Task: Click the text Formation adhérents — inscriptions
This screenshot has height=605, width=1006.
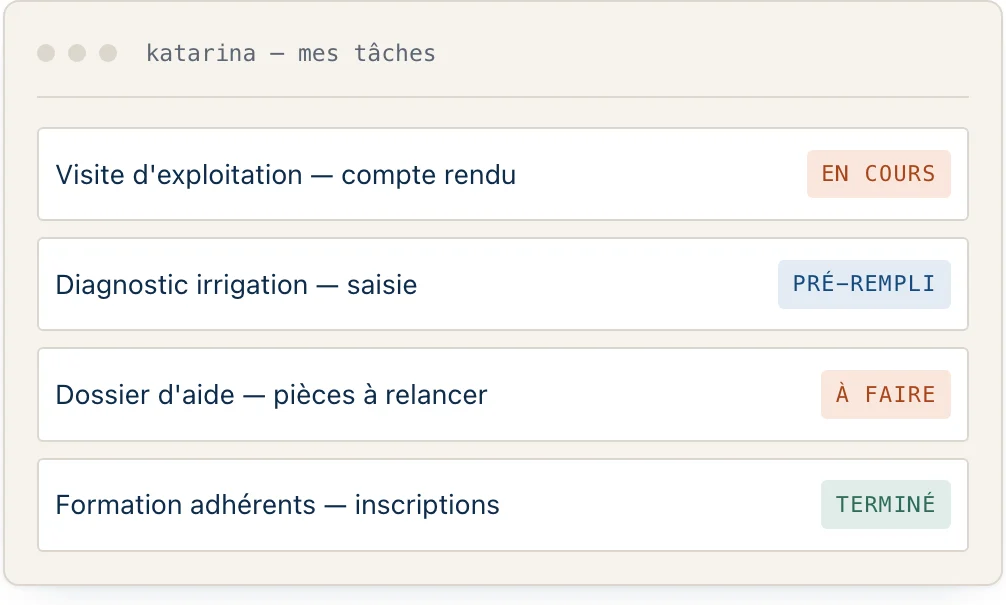Action: pos(277,506)
